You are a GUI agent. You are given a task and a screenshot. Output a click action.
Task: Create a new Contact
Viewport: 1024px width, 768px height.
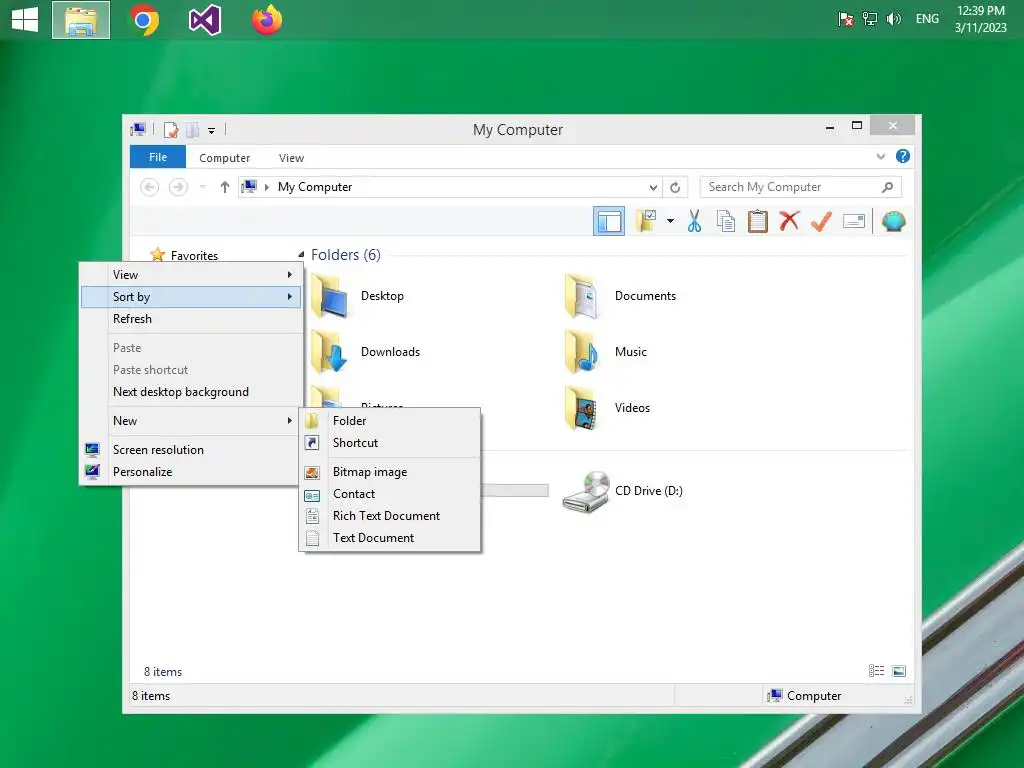click(x=390, y=494)
